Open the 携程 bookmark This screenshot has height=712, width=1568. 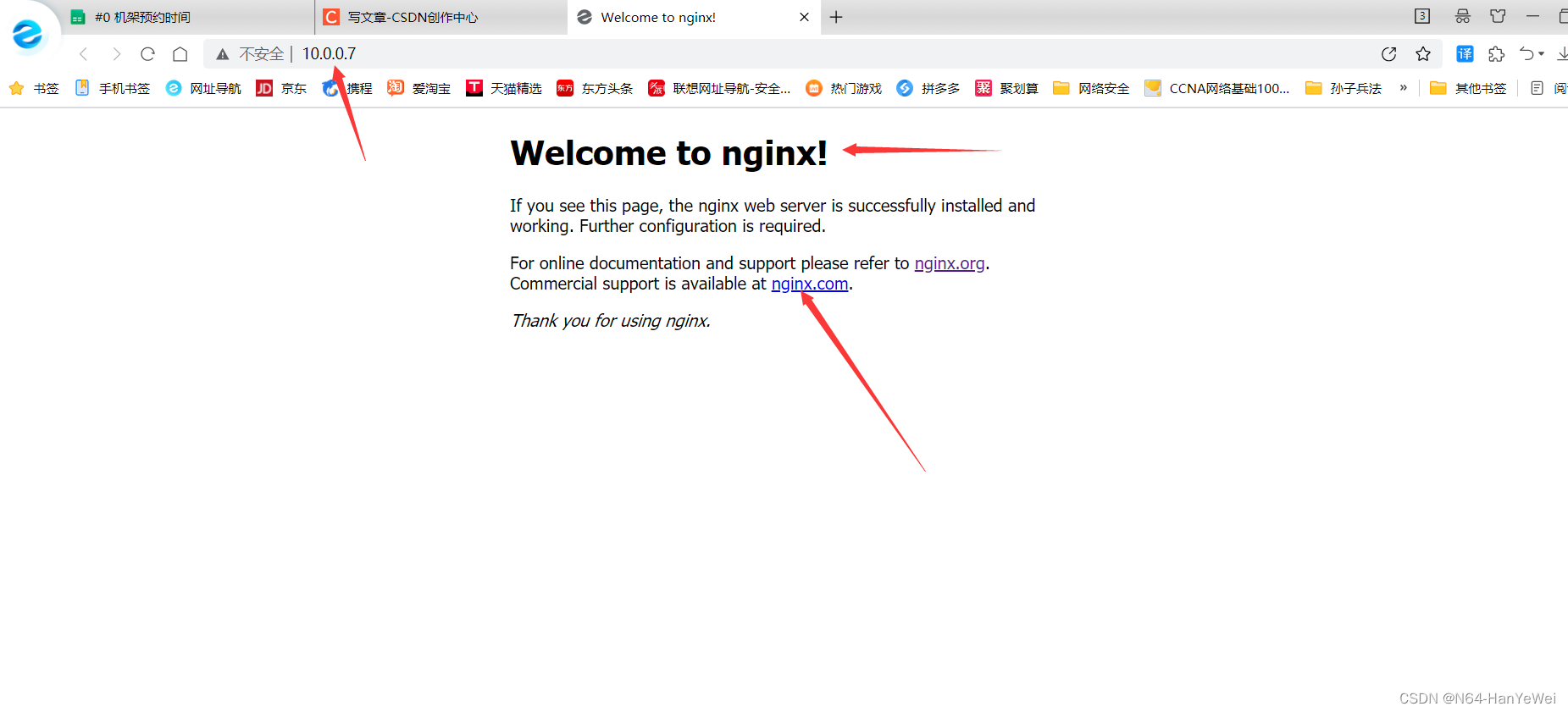pyautogui.click(x=347, y=88)
